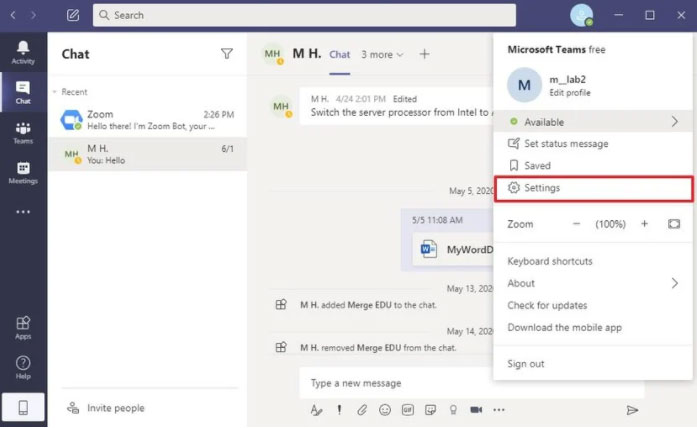Open the Apps store in sidebar
Image resolution: width=697 pixels, height=428 pixels.
coord(22,327)
